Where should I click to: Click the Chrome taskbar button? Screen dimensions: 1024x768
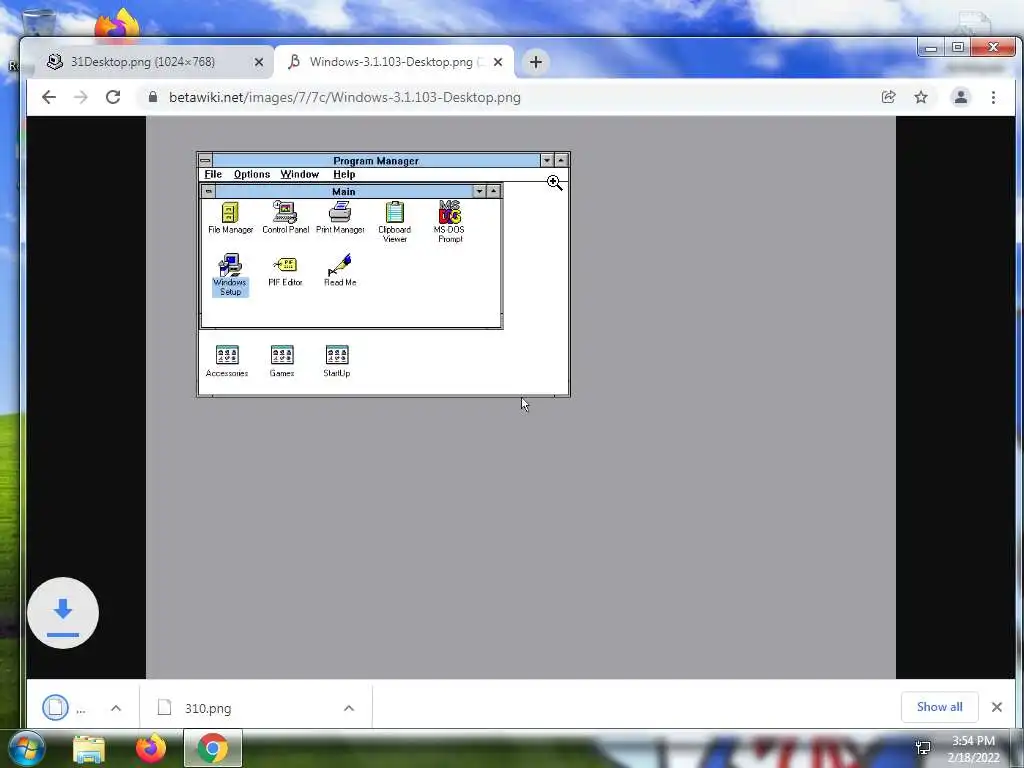213,748
